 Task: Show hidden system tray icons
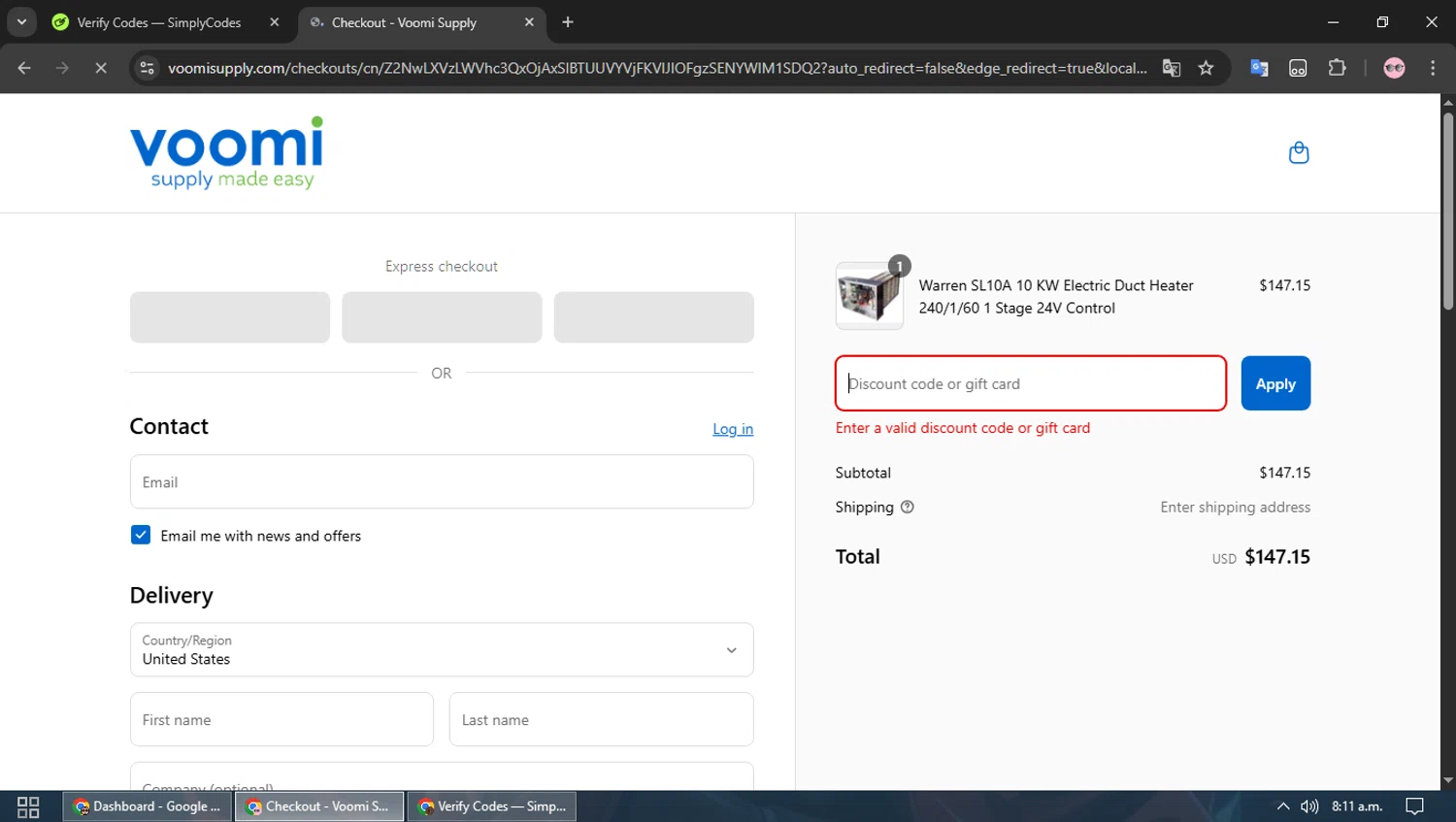1282,806
